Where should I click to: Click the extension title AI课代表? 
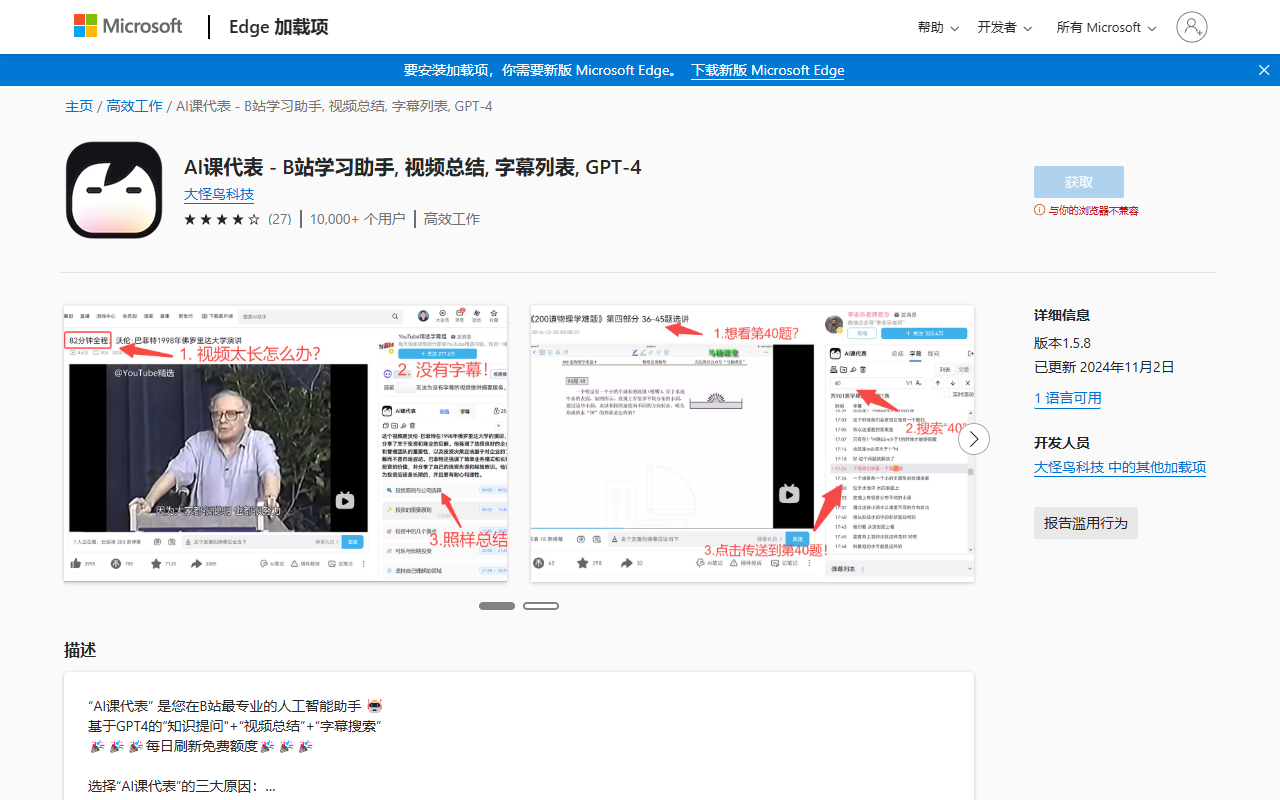(x=412, y=167)
